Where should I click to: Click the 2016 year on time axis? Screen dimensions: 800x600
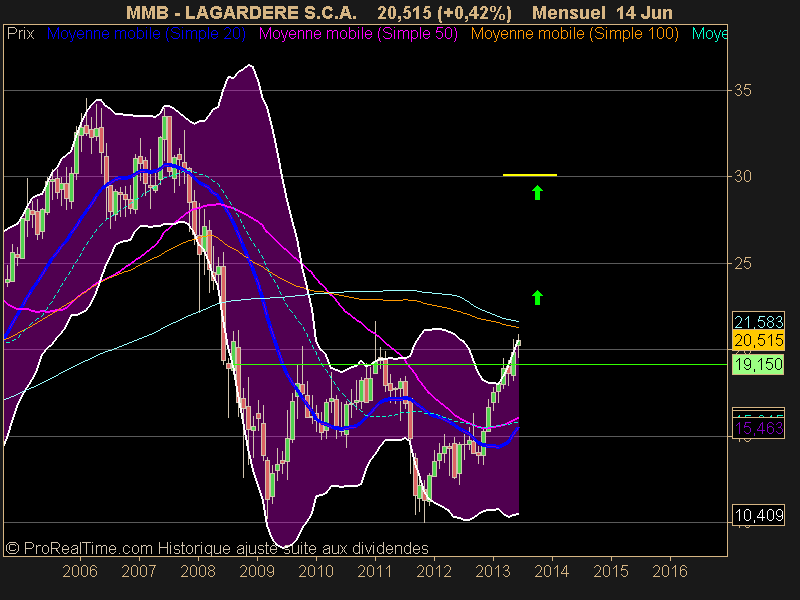(x=670, y=571)
